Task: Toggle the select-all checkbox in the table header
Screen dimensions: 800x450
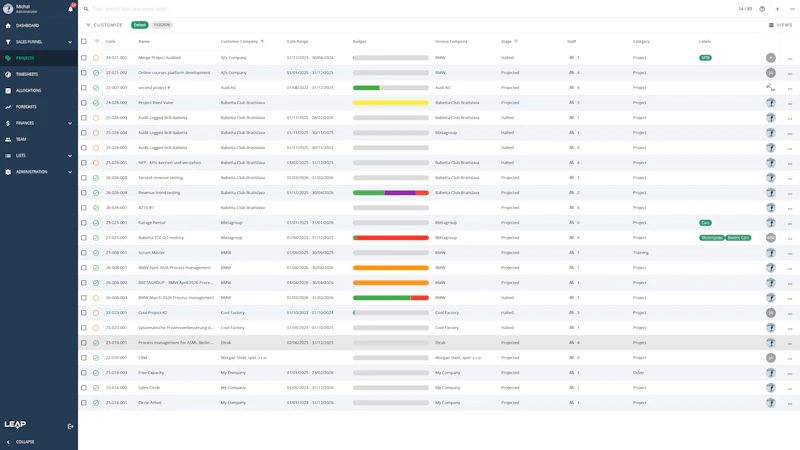Action: 84,41
